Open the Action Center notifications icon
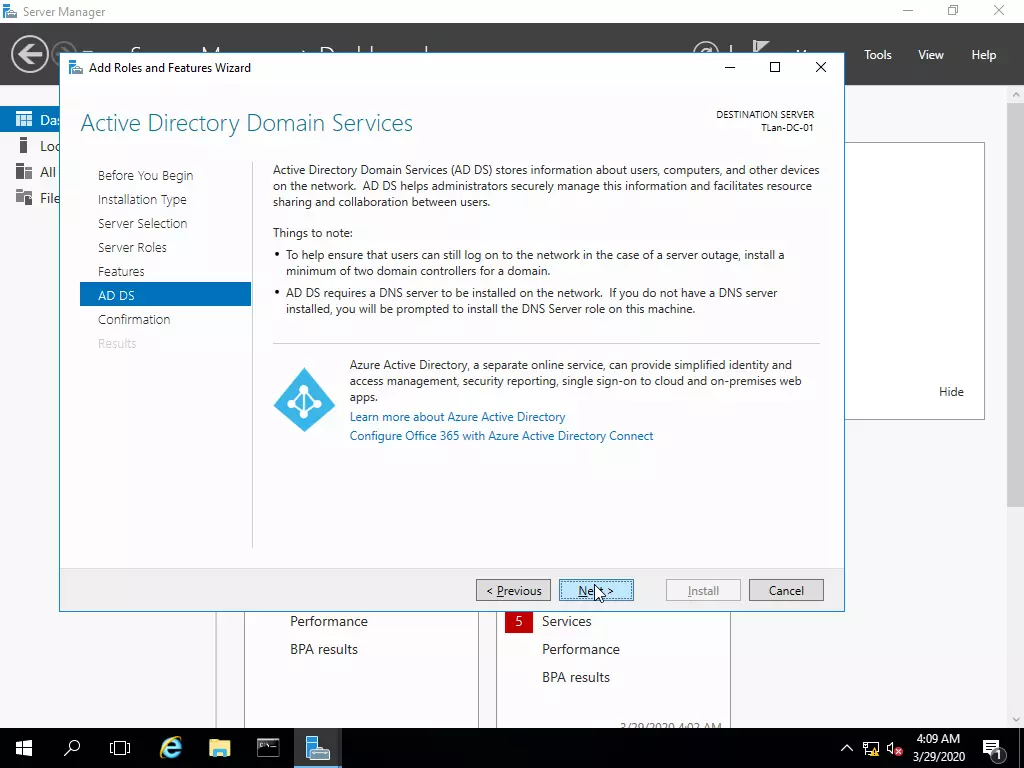This screenshot has width=1024, height=768. click(x=992, y=748)
